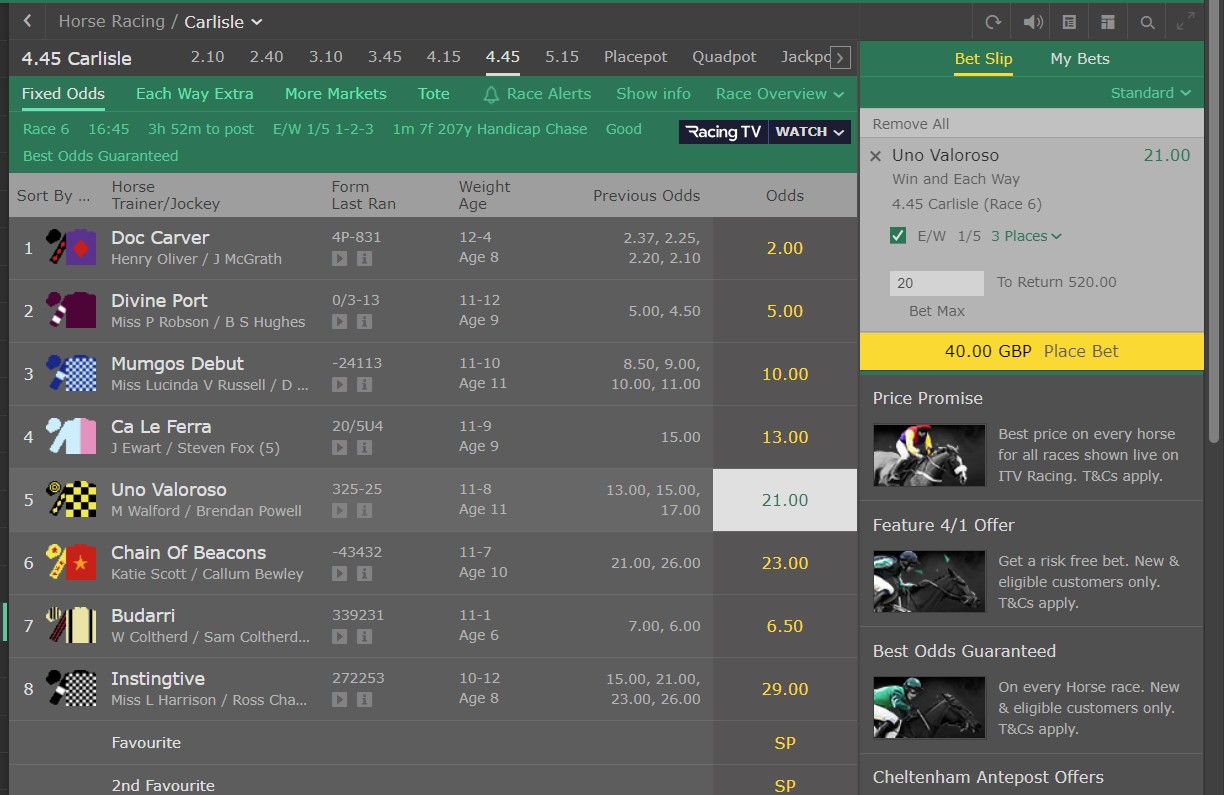Click Remove All in bet slip
Viewport: 1224px width, 795px height.
tap(911, 124)
